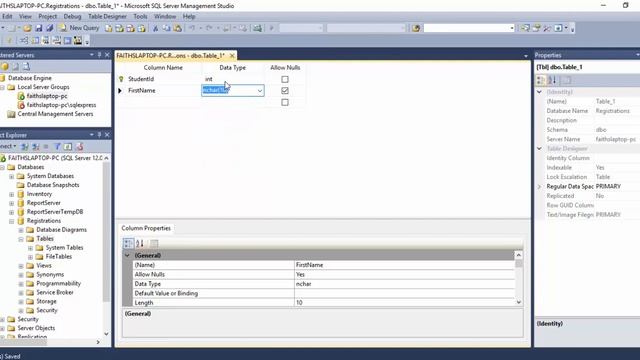Click Column Properties scrollbar down arrow
Viewport: 640px width, 360px height.
click(x=519, y=302)
